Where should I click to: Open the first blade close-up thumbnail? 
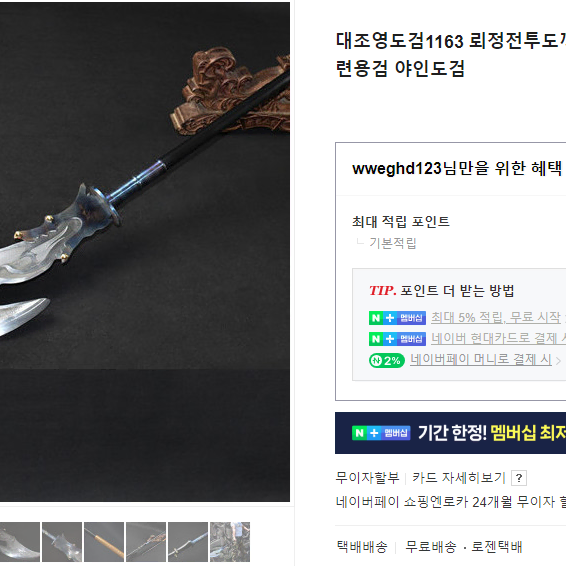20,542
